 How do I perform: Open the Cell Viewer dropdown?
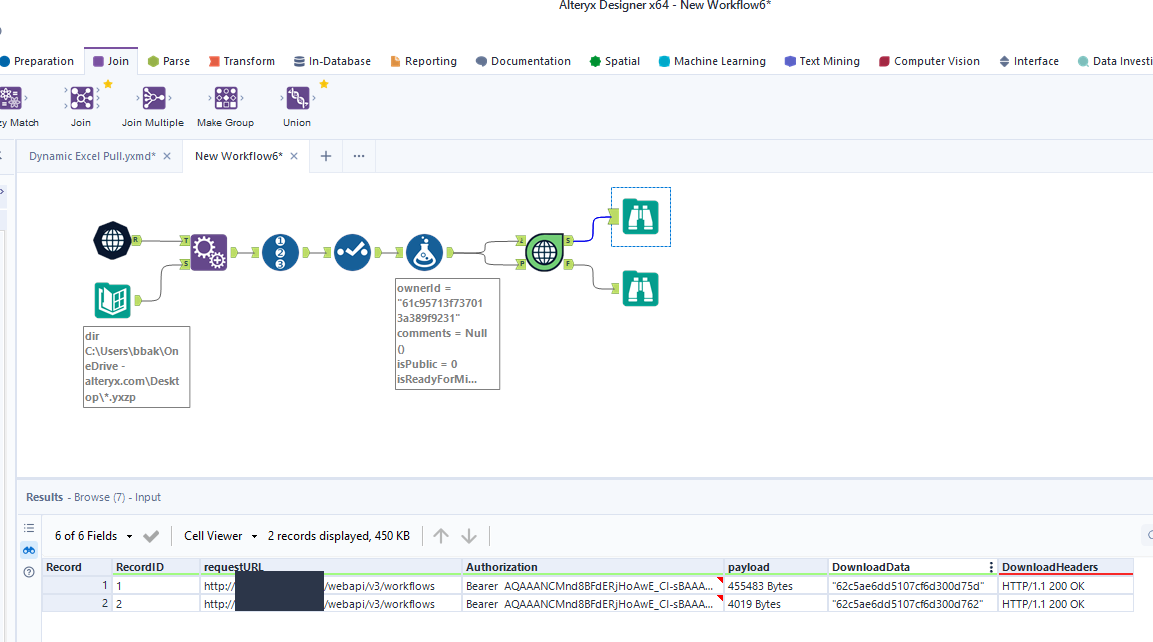tap(219, 535)
